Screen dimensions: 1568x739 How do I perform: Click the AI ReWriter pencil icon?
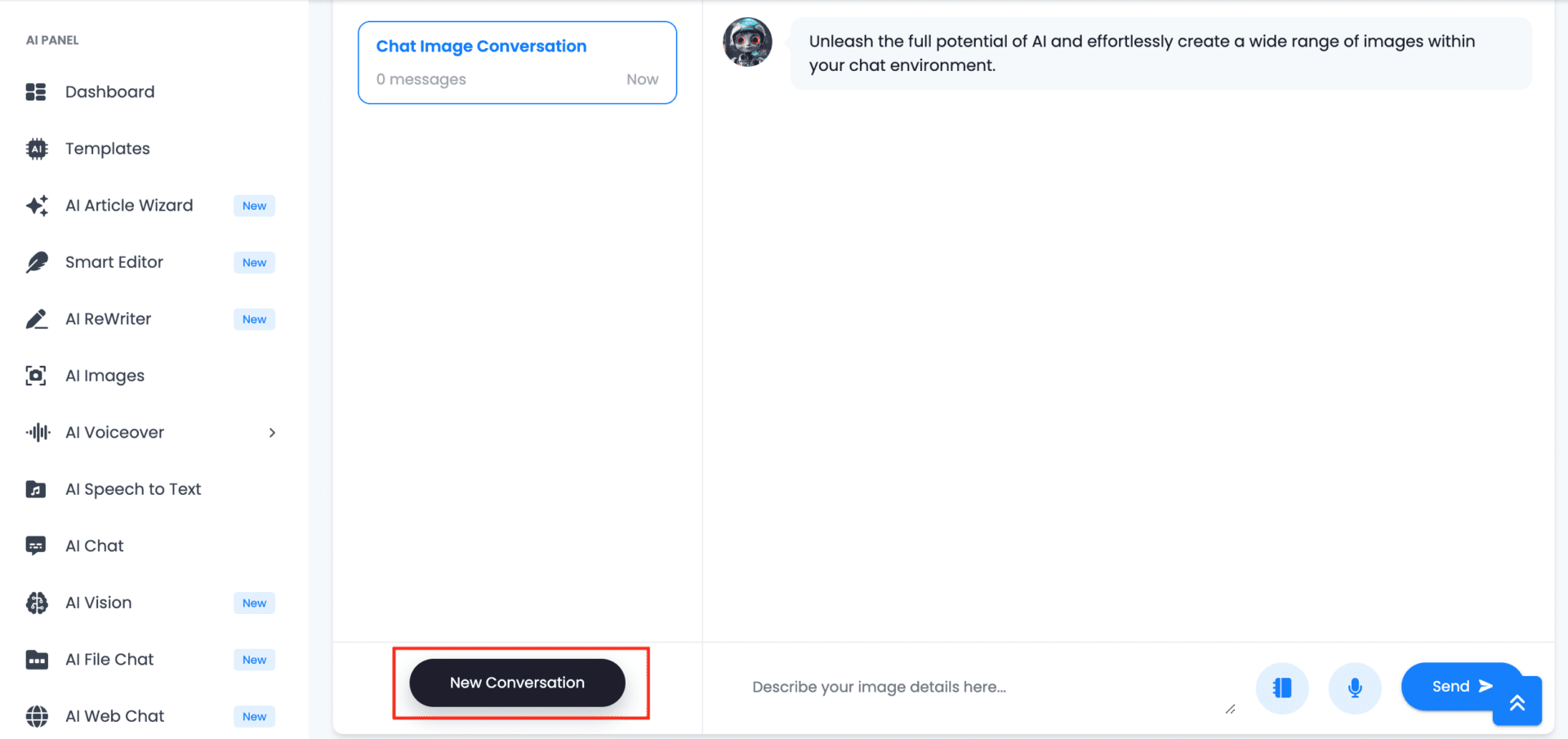[x=37, y=319]
